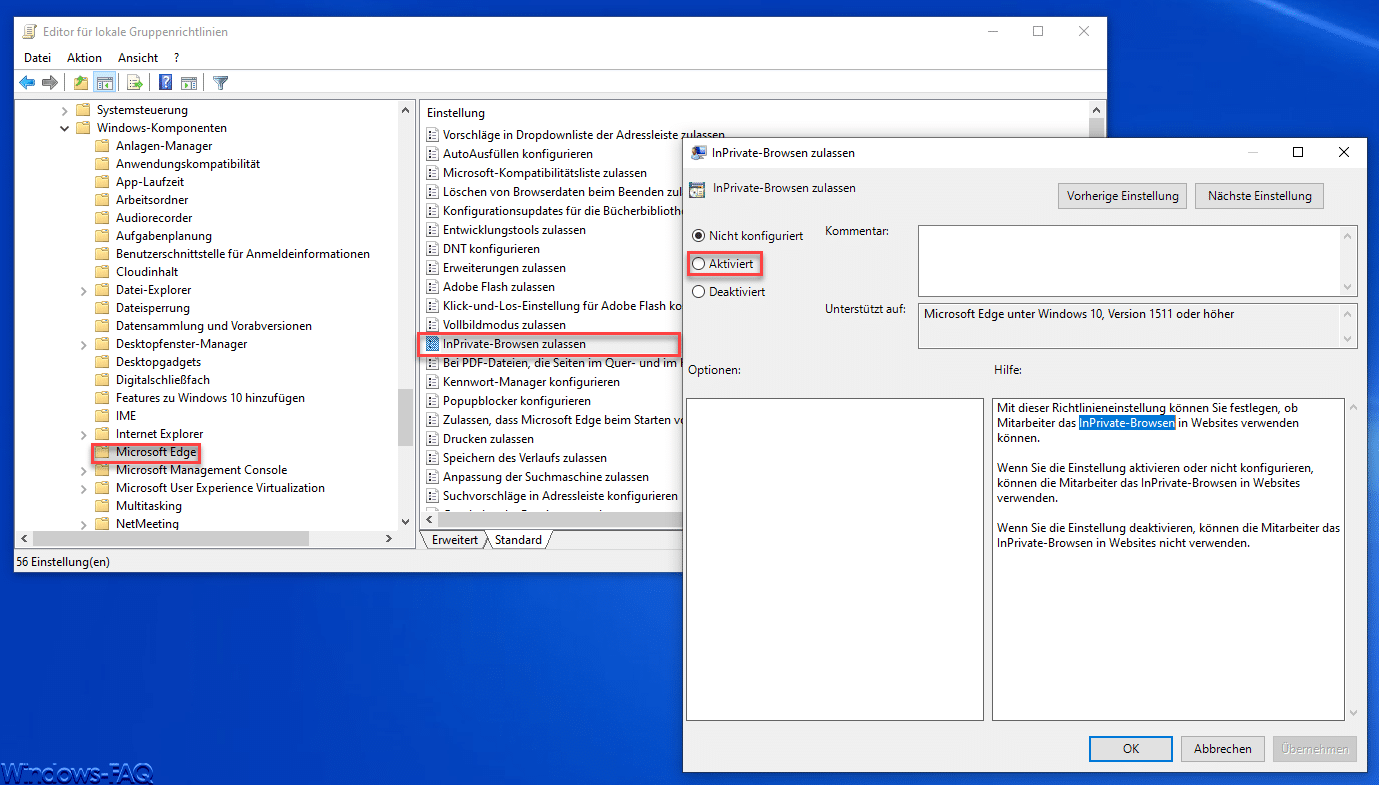Select Benutzerschnittstelle für Anmeldeinformationen in tree
The height and width of the screenshot is (785, 1379).
click(243, 254)
